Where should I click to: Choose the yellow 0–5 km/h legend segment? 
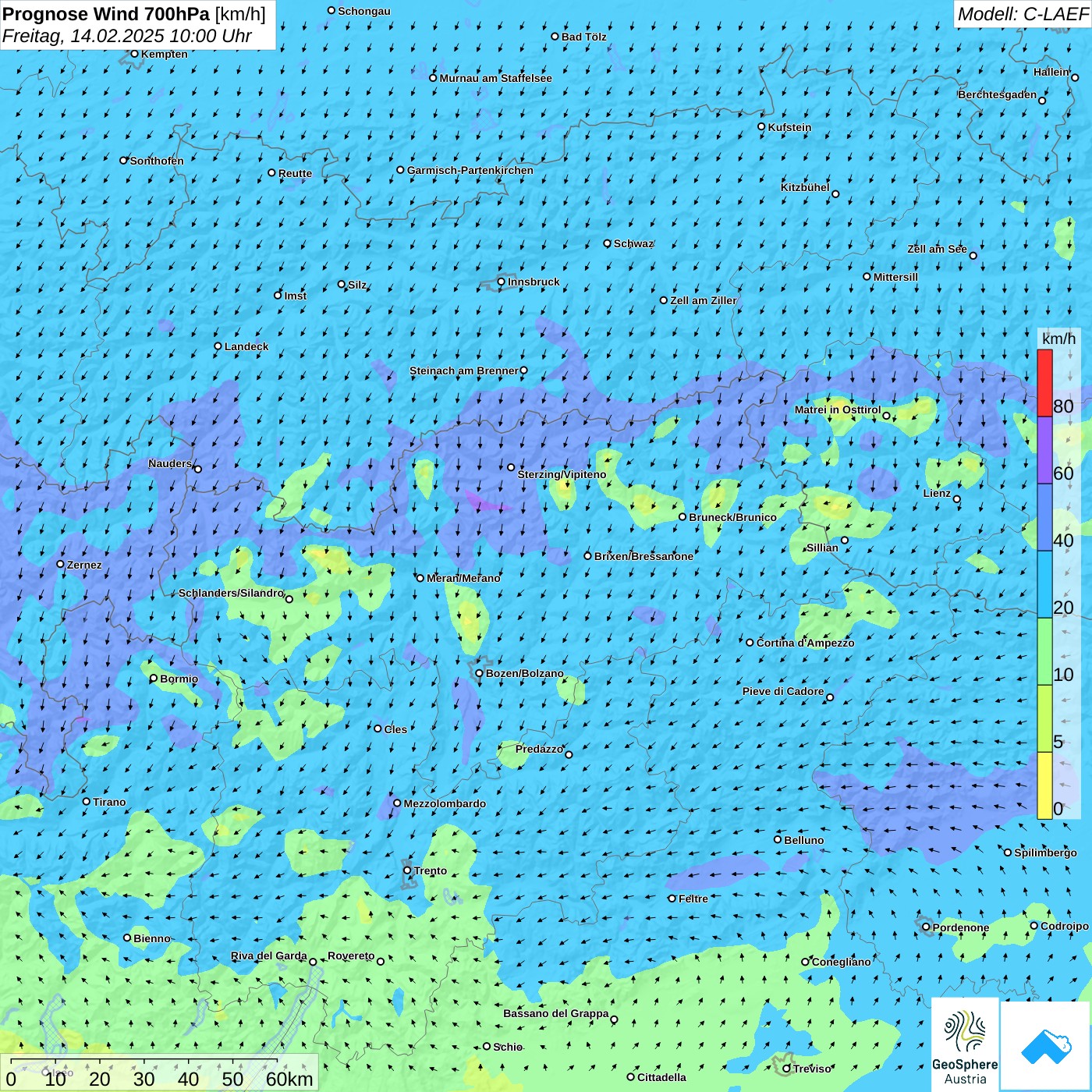1044,785
